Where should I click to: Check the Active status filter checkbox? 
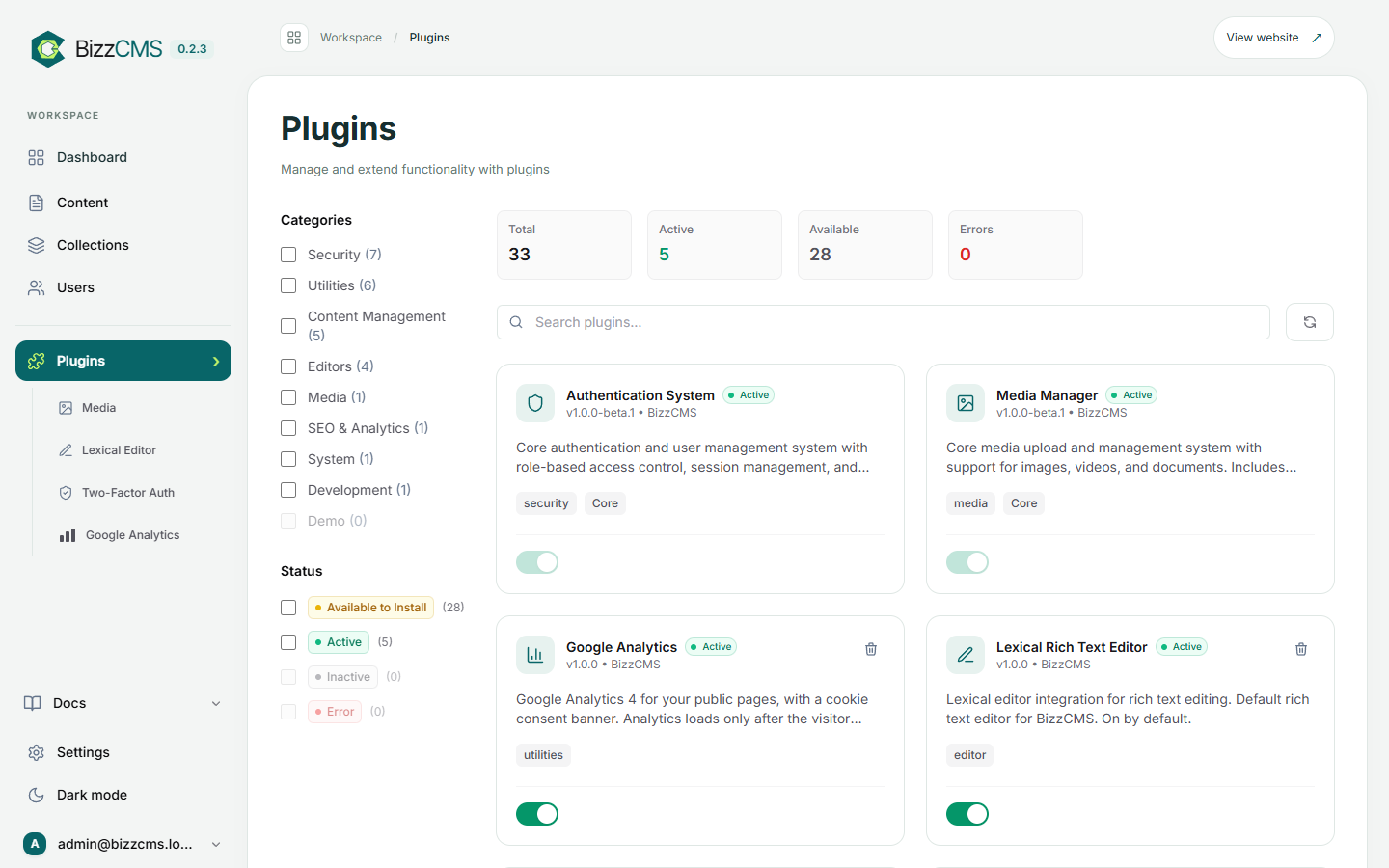pyautogui.click(x=288, y=642)
